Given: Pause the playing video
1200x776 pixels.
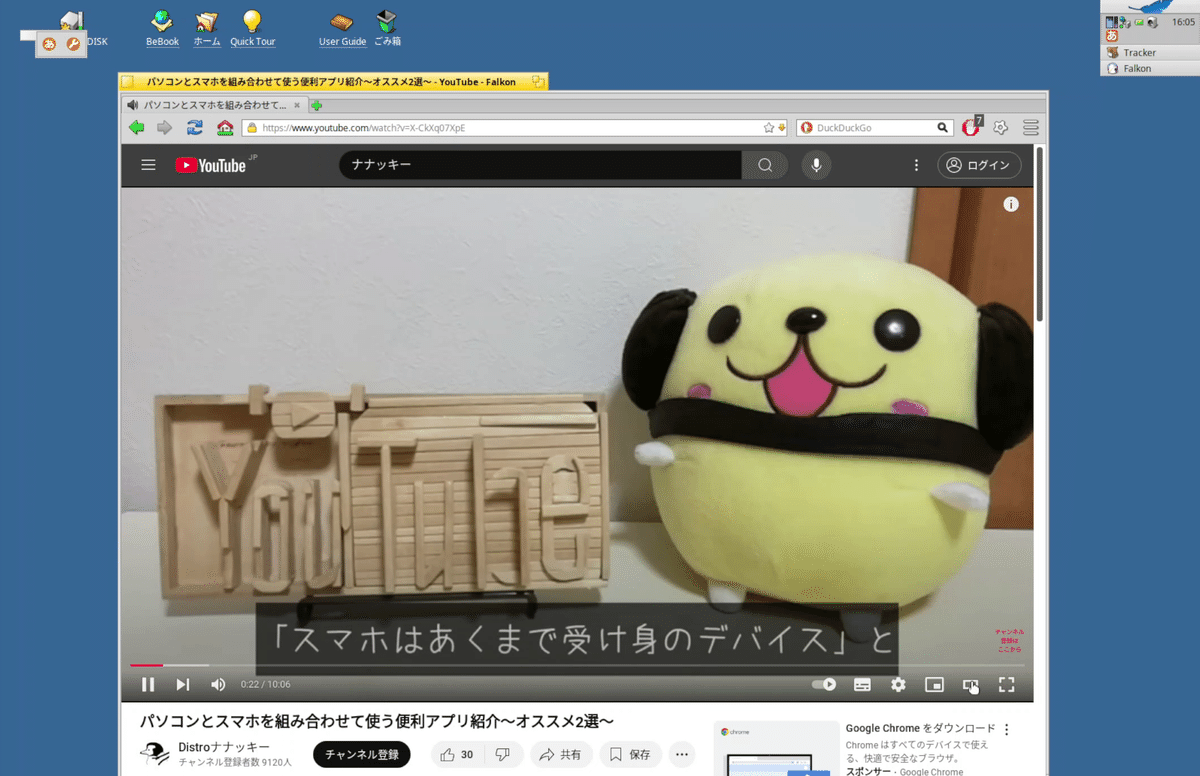Looking at the screenshot, I should [x=148, y=685].
